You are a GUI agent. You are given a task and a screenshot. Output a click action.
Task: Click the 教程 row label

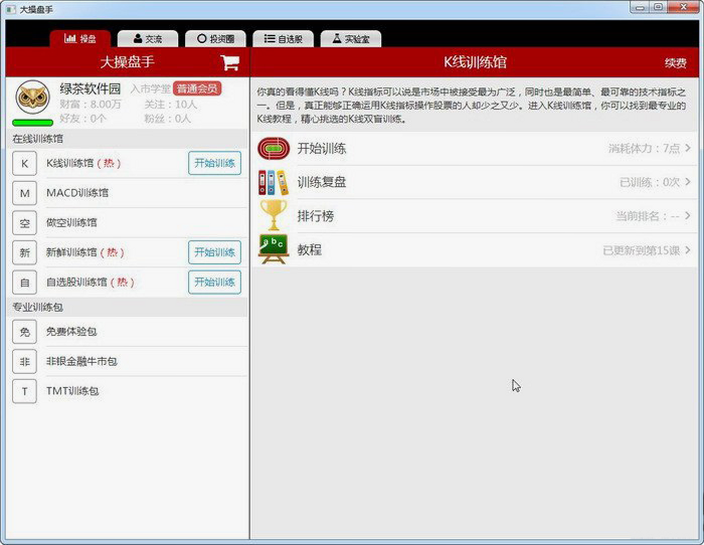(x=309, y=250)
